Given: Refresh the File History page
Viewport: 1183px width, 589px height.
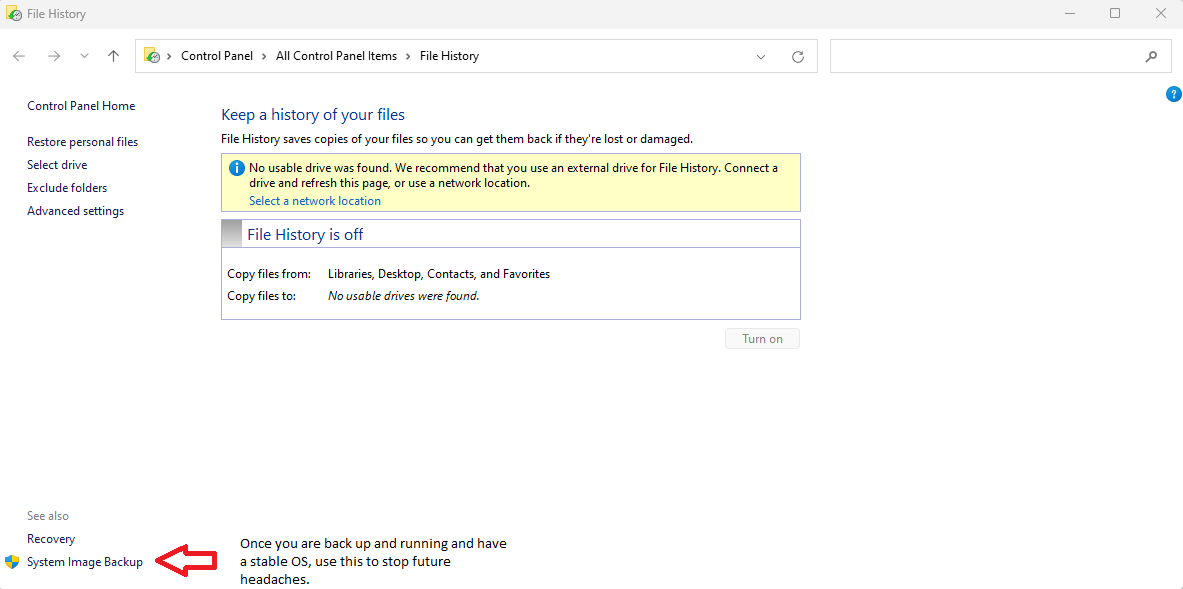Looking at the screenshot, I should click(x=797, y=57).
